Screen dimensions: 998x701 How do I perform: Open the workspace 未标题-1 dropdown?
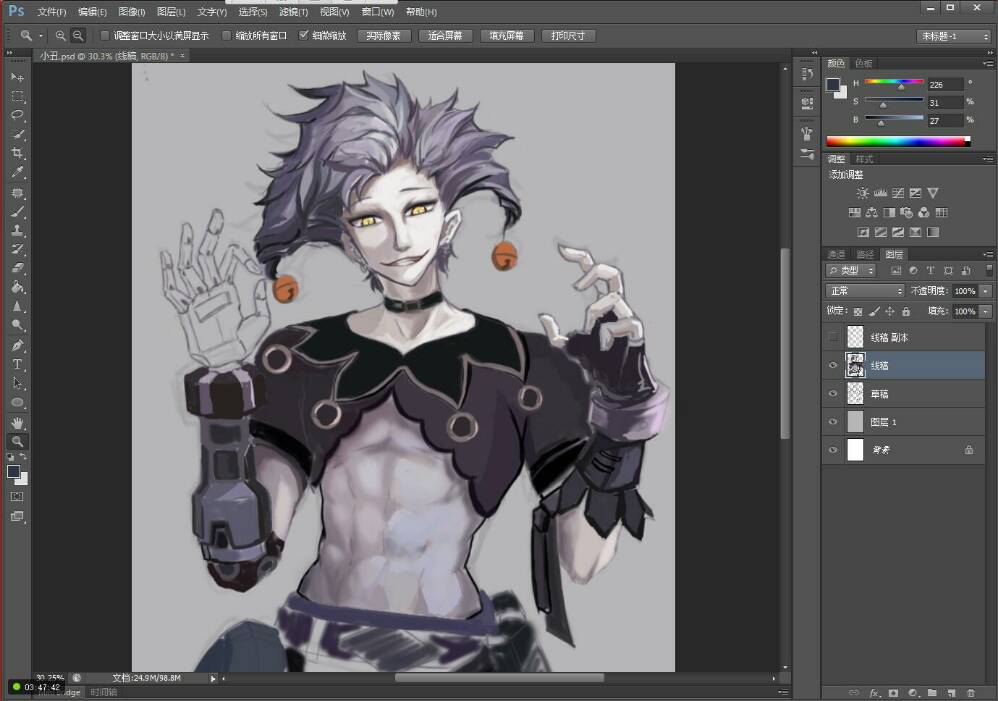pyautogui.click(x=953, y=36)
